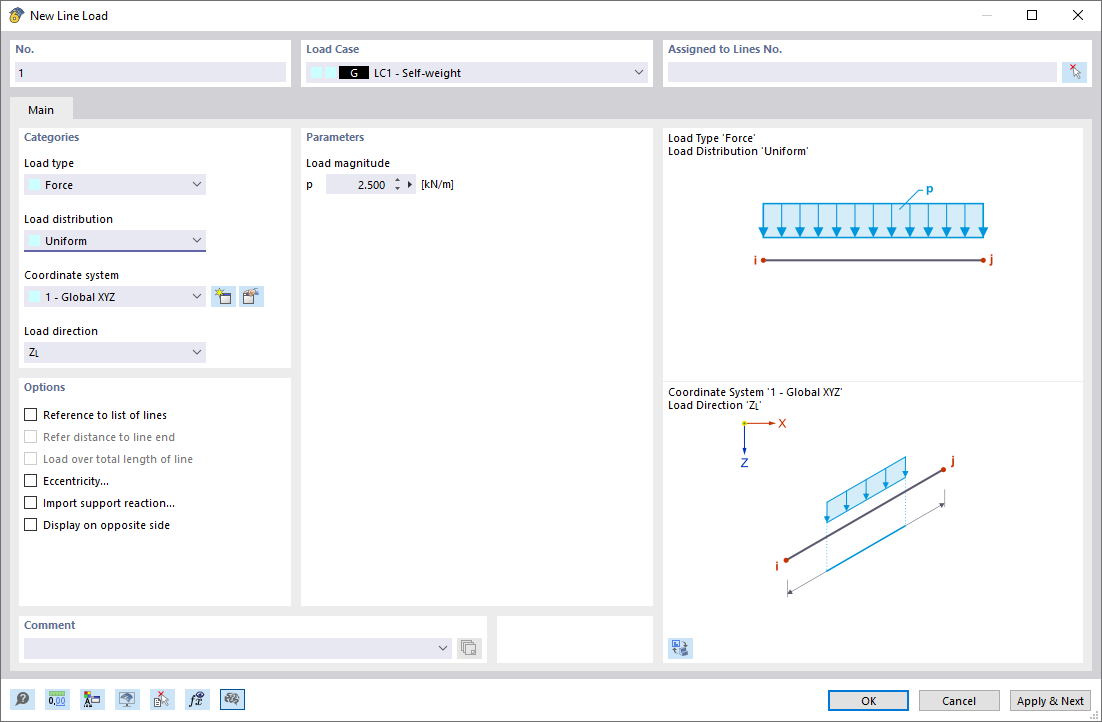Open the Load direction ZL dropdown

(115, 352)
